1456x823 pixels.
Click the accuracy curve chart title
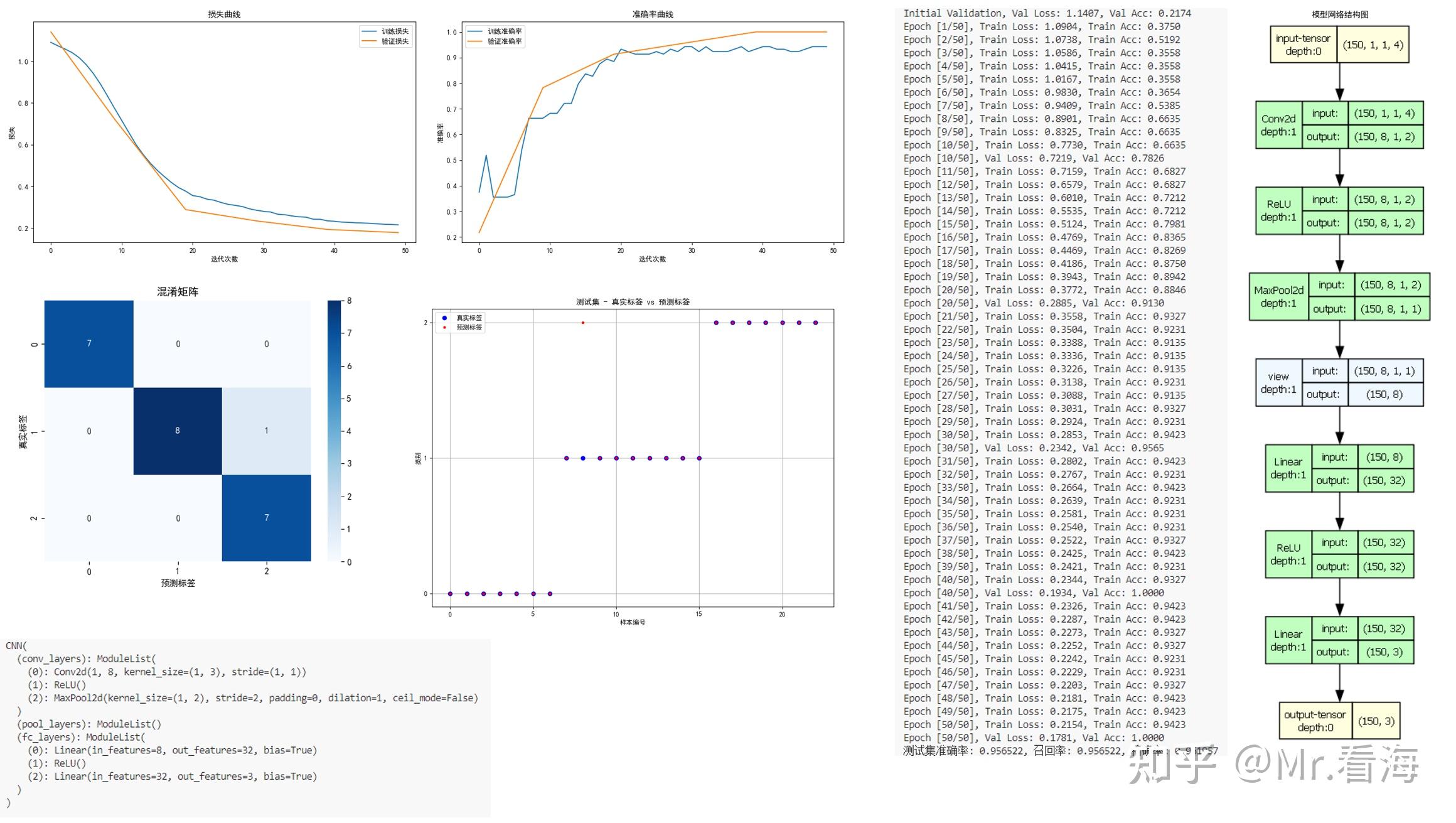(x=653, y=14)
